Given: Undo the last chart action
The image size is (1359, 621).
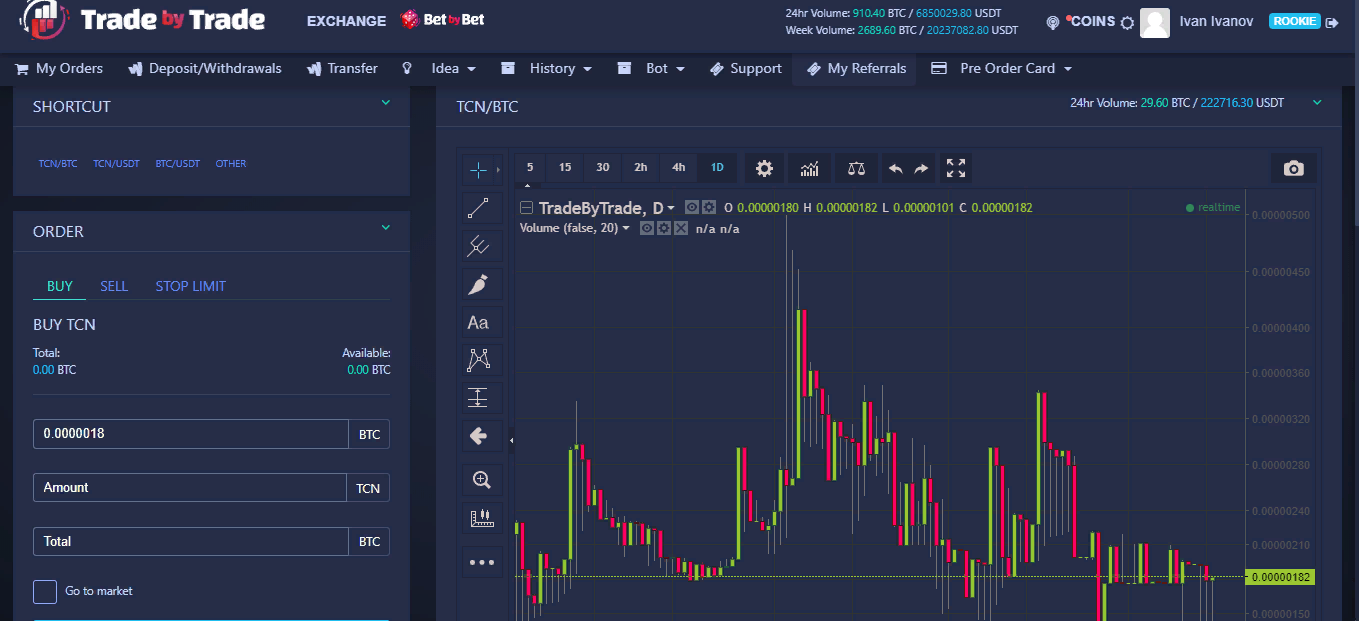Looking at the screenshot, I should 895,168.
